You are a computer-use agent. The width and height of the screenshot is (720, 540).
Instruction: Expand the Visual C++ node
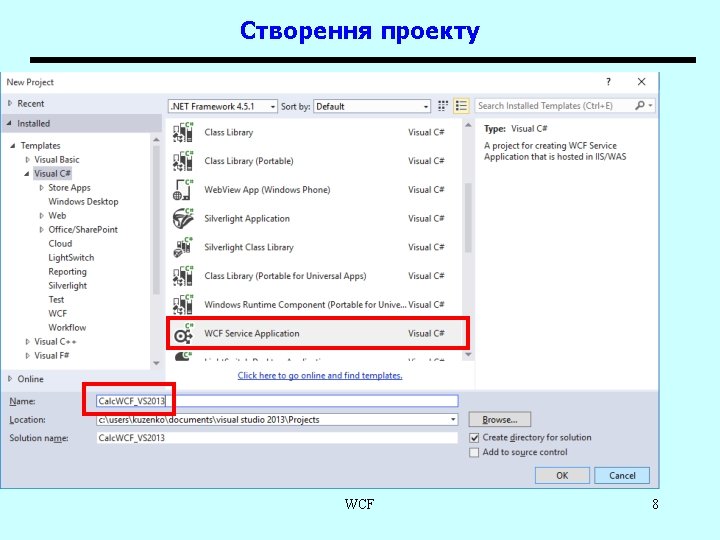[27, 342]
